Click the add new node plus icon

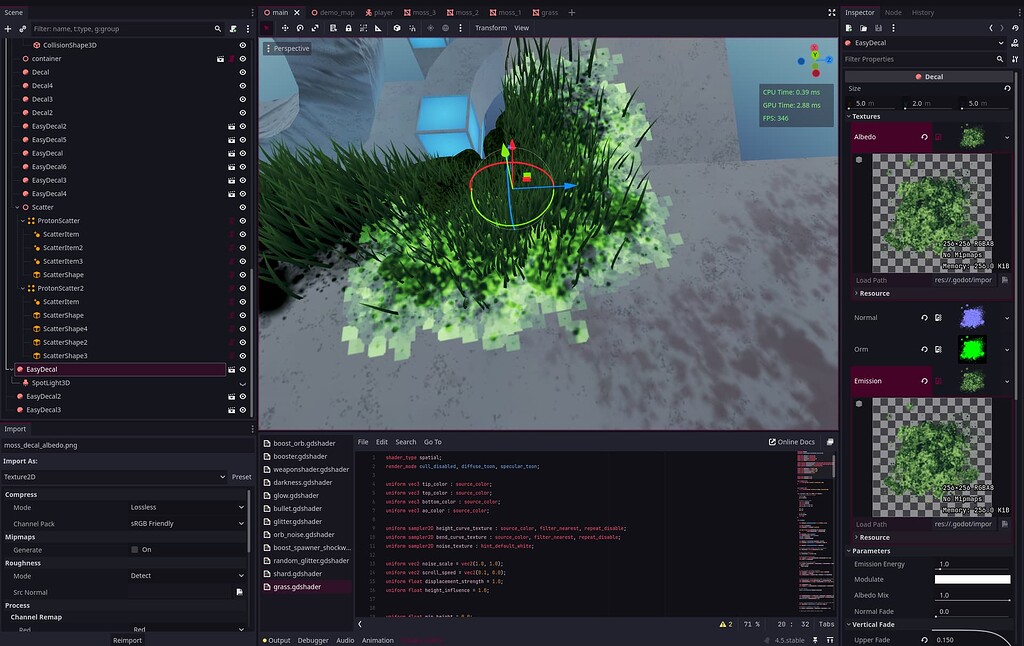pyautogui.click(x=8, y=29)
